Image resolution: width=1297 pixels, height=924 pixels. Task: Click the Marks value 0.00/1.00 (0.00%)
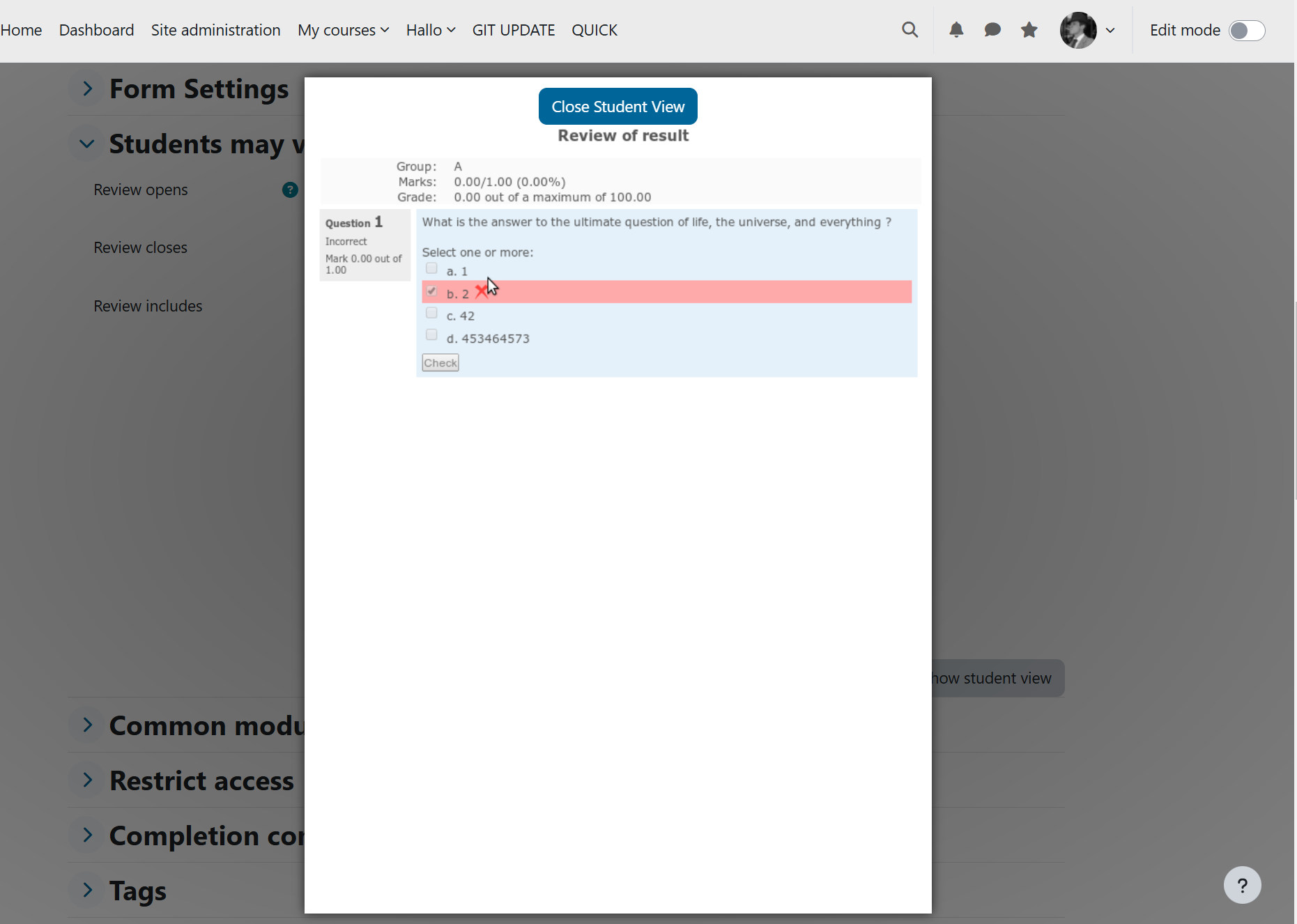(x=509, y=182)
